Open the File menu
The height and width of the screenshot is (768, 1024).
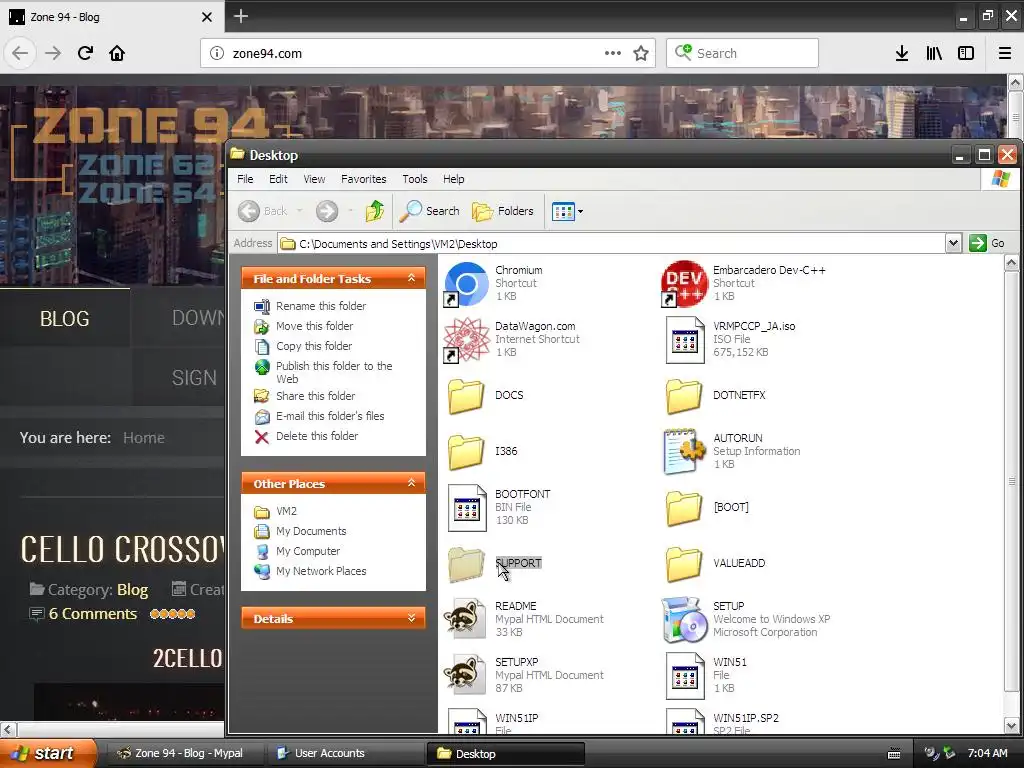click(245, 179)
